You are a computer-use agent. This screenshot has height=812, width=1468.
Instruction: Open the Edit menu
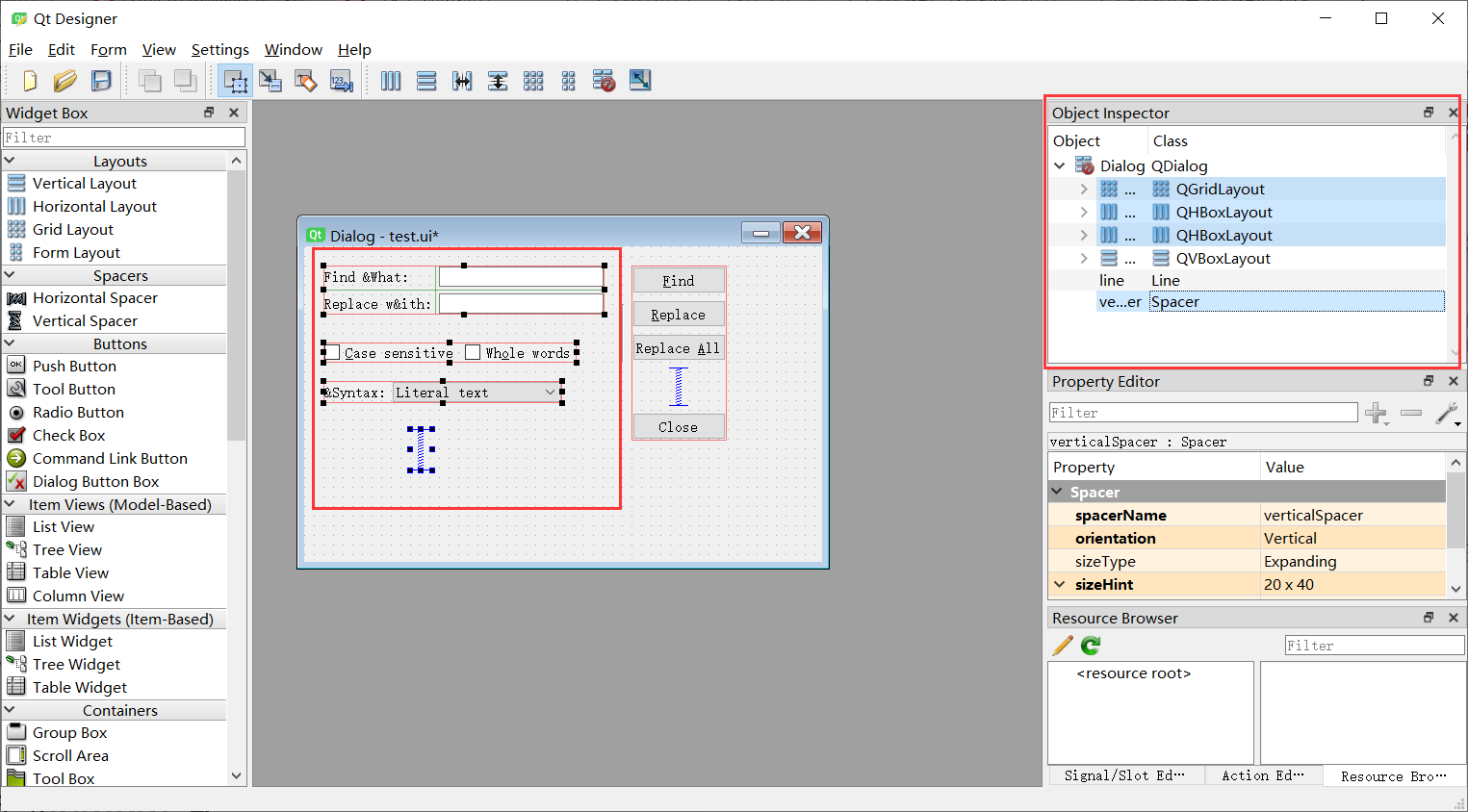coord(62,49)
